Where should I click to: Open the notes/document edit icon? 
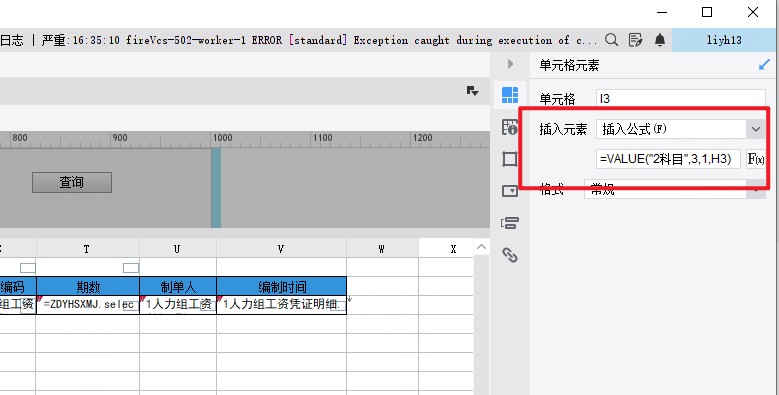point(635,40)
